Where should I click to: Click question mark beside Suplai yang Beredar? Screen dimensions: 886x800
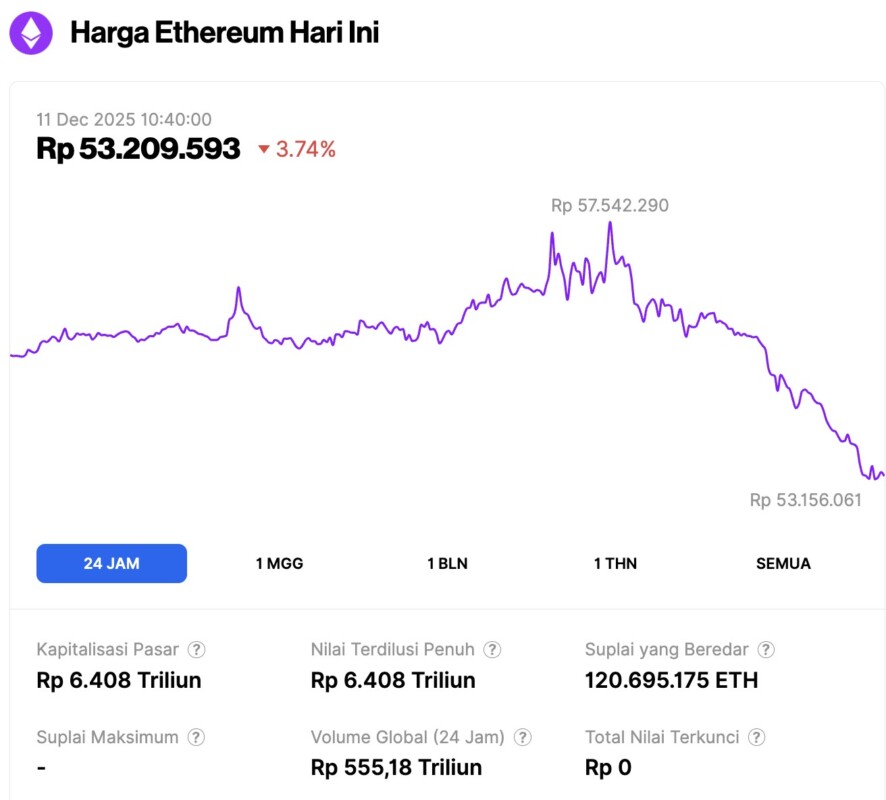point(766,649)
